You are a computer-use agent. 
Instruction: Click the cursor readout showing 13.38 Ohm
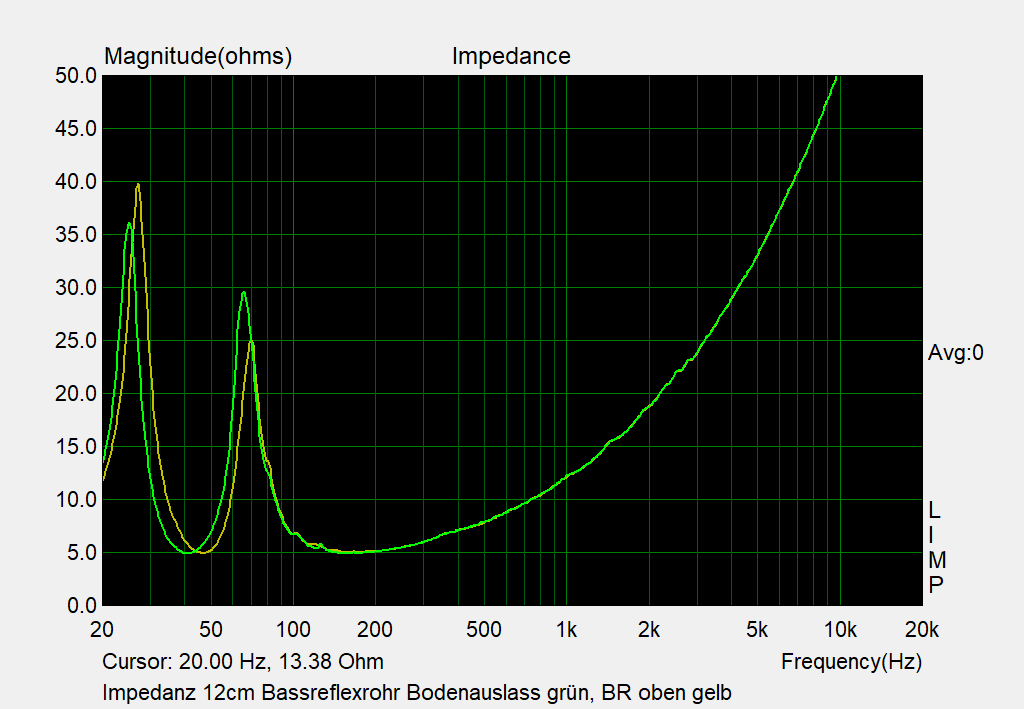click(x=243, y=662)
